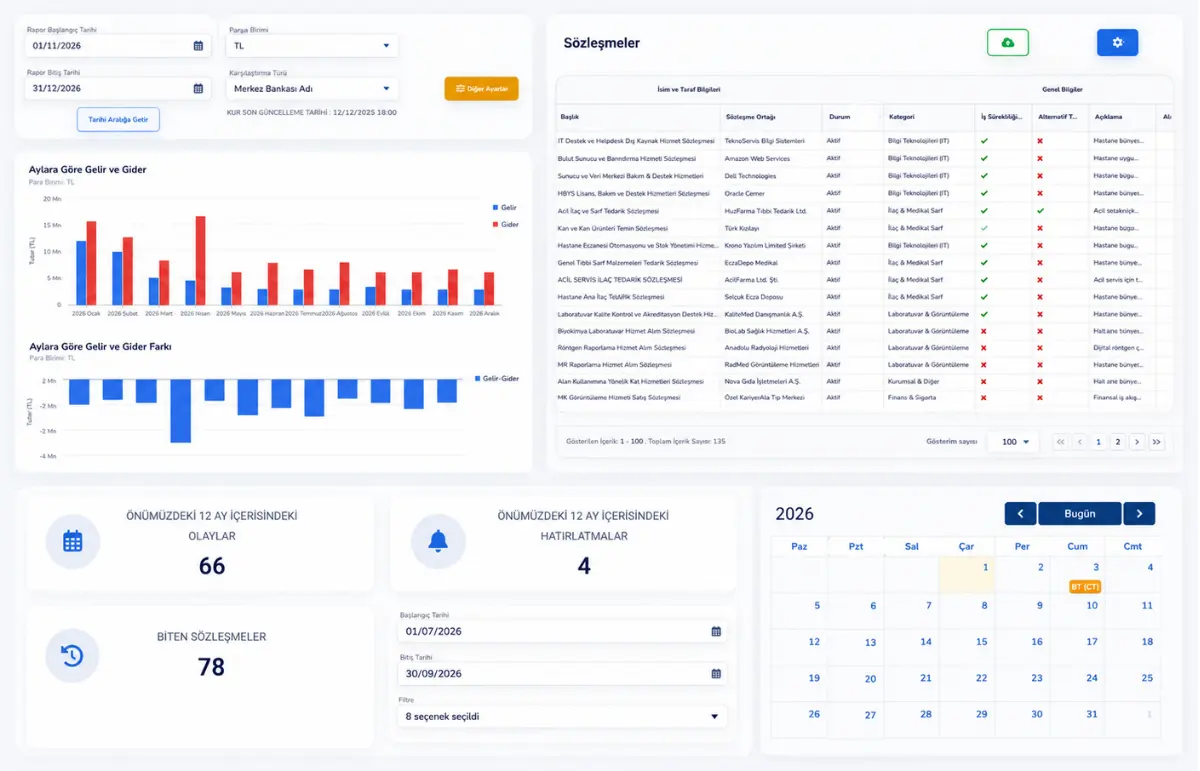Viewport: 1200px width, 771px height.
Task: Expand the Filtre 8 seçenek seçildi dropdown
Action: [x=563, y=716]
